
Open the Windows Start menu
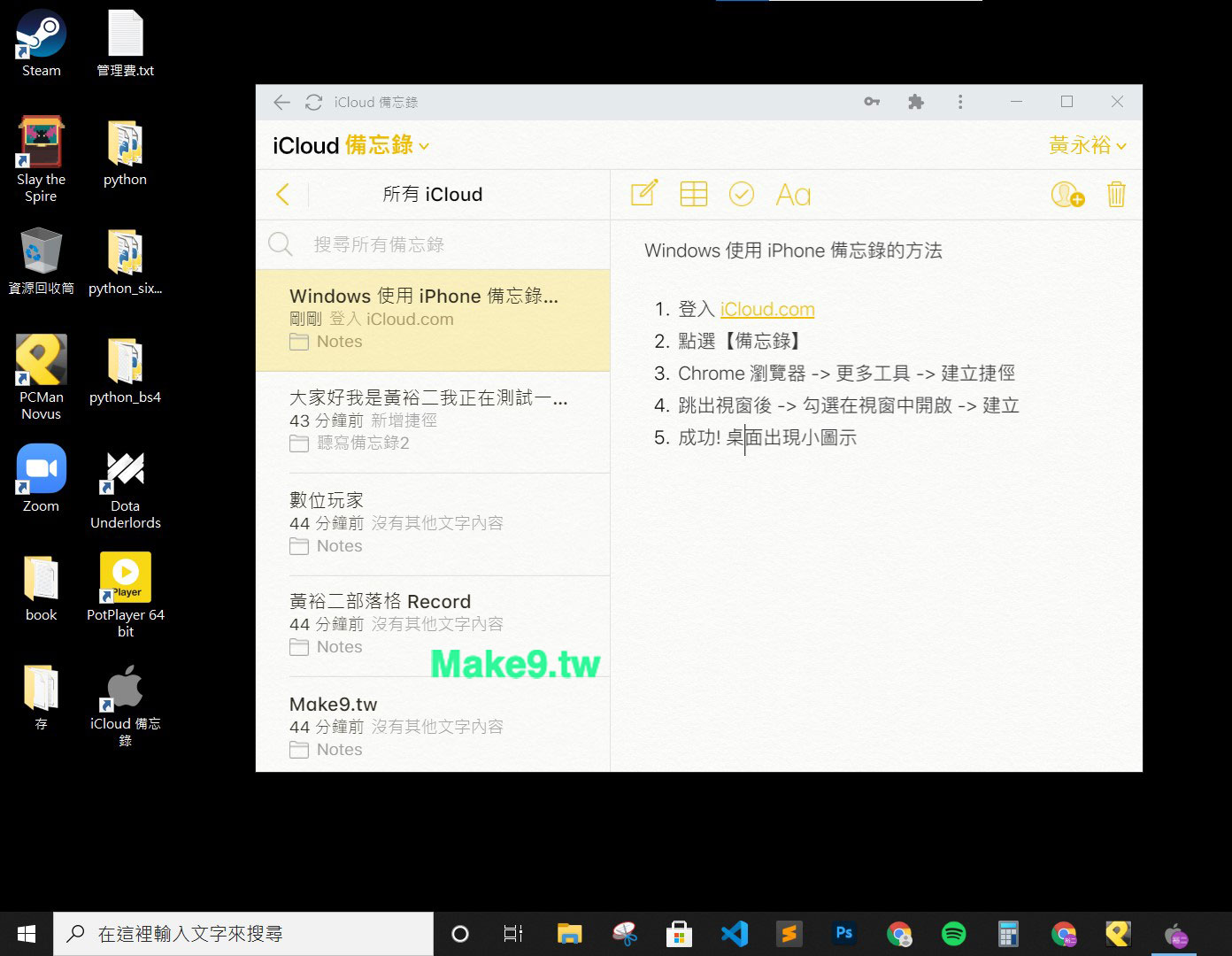tap(27, 934)
